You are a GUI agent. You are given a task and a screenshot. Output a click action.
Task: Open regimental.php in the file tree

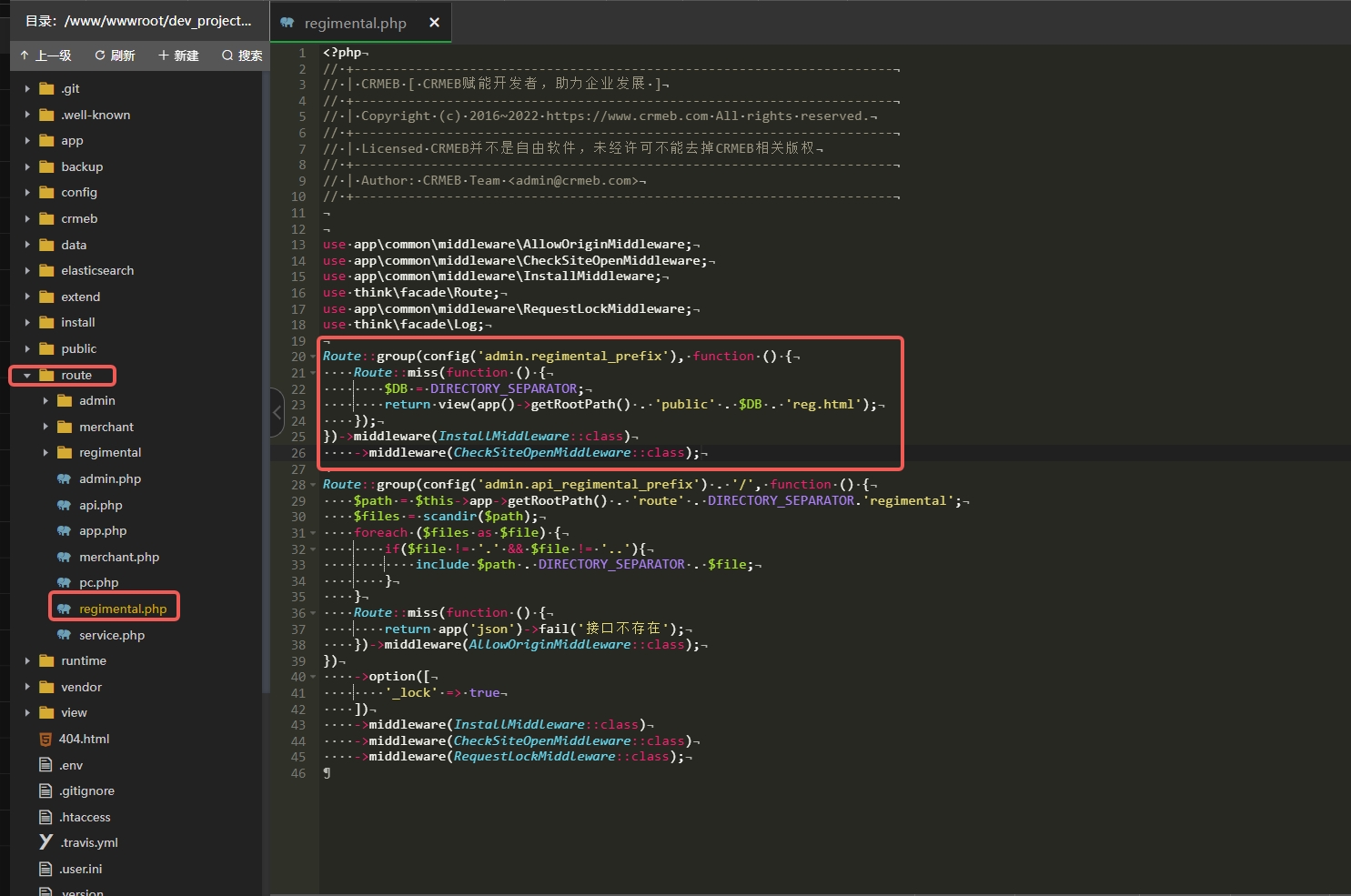(123, 609)
